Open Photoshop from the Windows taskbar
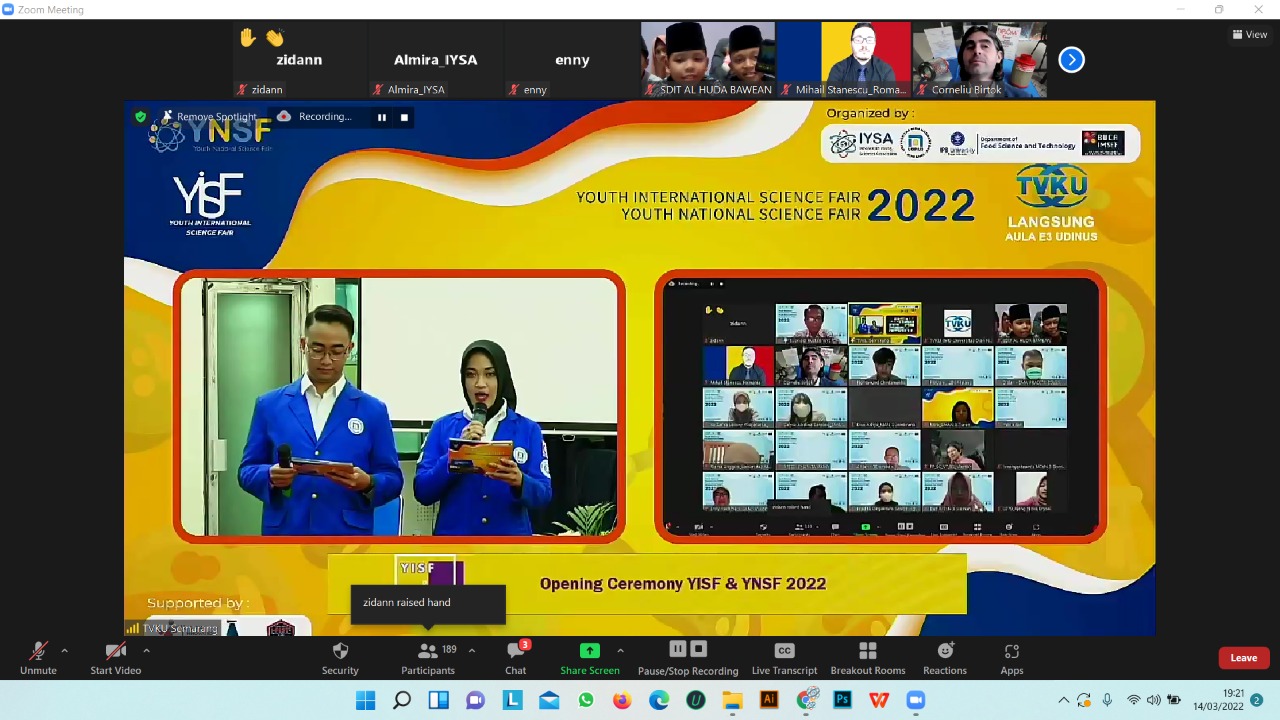The image size is (1280, 720). coord(842,700)
